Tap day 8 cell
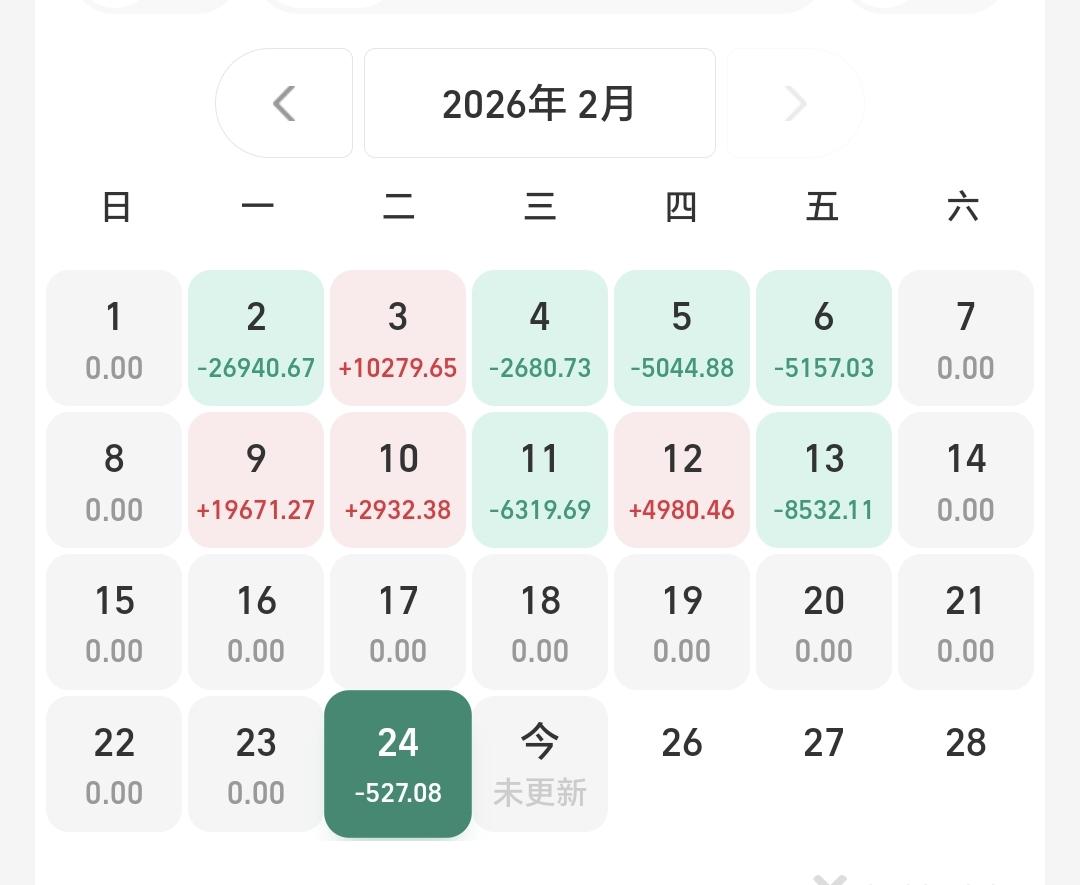Image resolution: width=1080 pixels, height=885 pixels. (x=114, y=480)
